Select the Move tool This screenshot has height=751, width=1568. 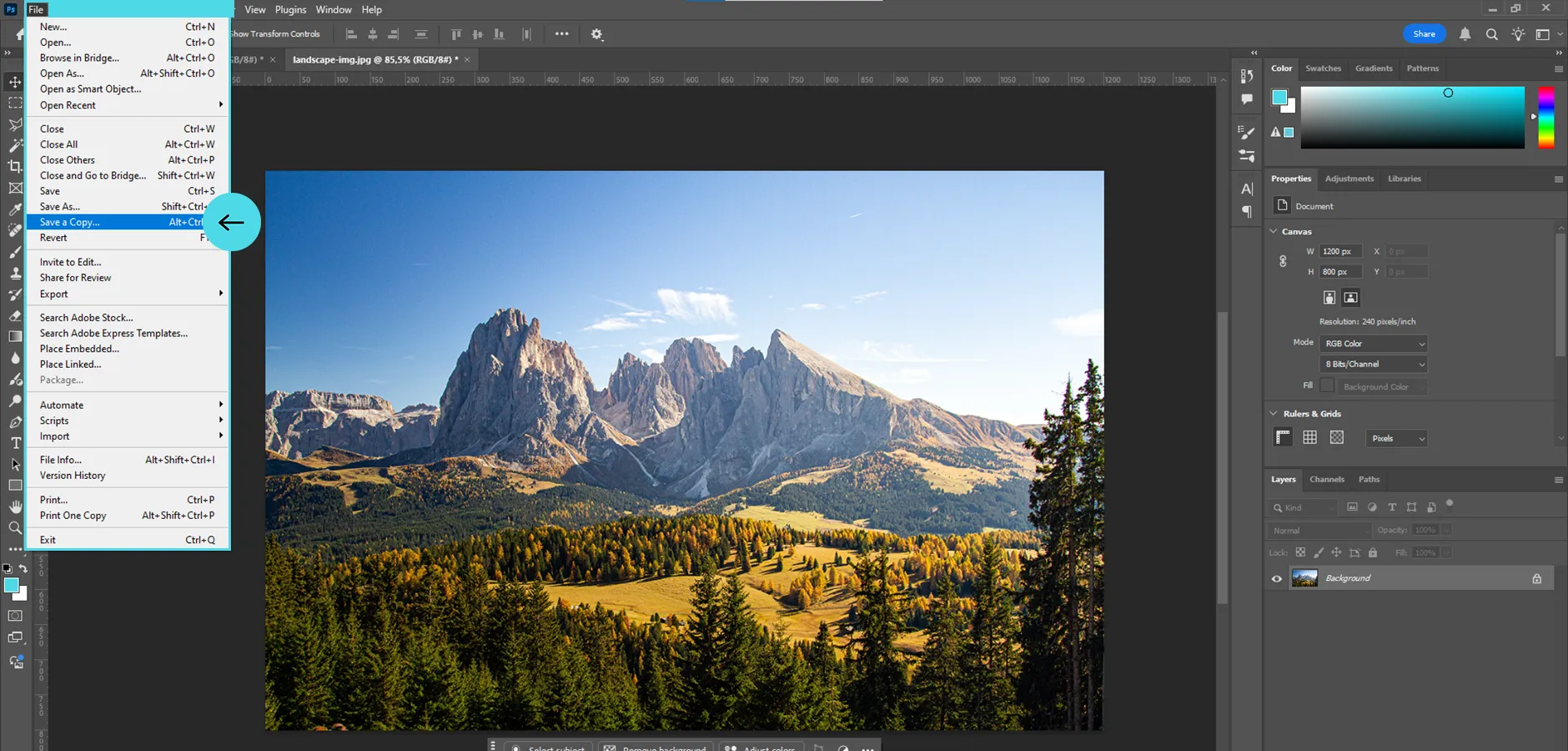coord(15,82)
